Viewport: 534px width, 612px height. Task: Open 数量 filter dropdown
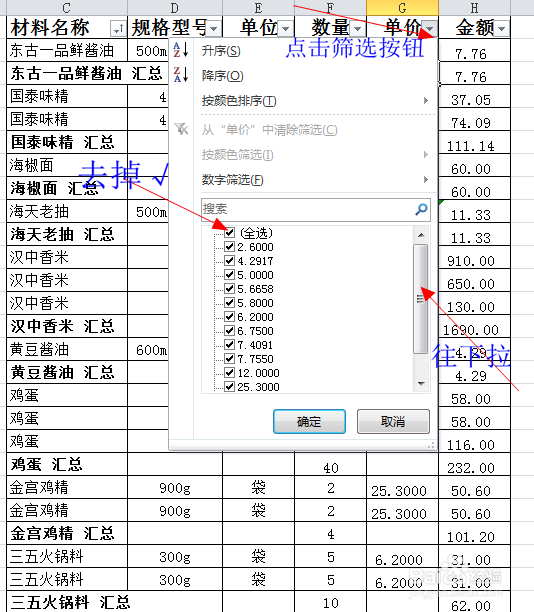click(x=358, y=28)
